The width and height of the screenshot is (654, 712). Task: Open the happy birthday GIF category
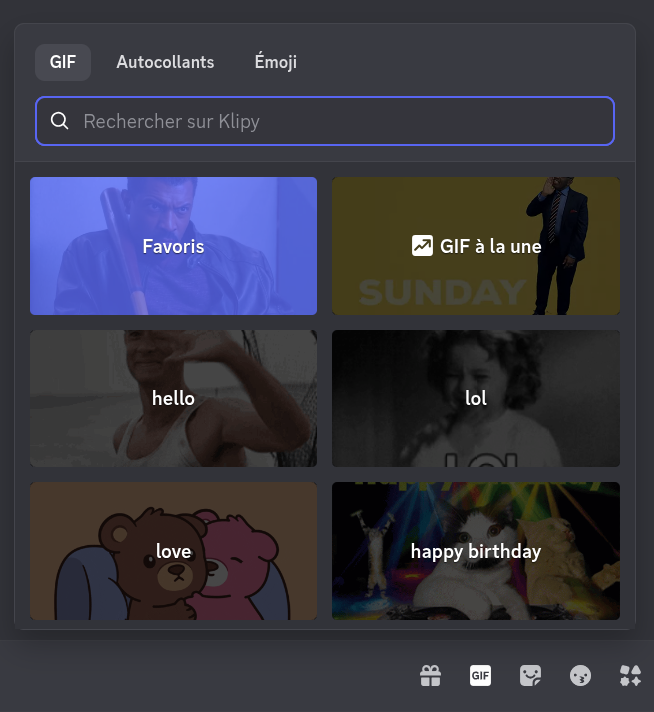476,551
